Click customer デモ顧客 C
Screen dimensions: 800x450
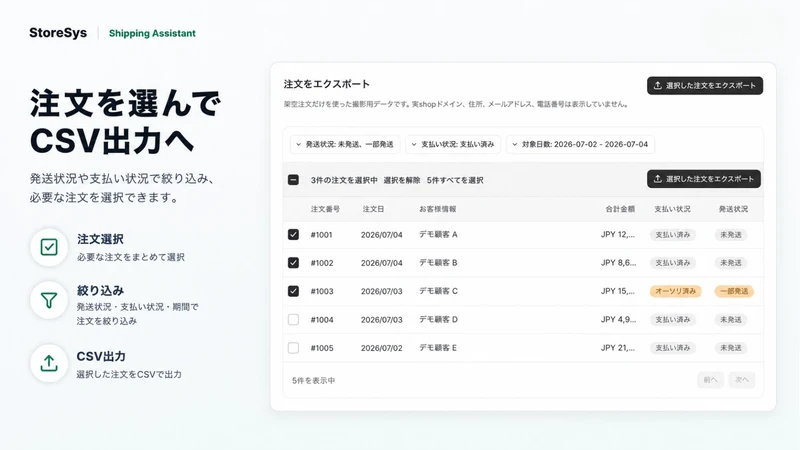coord(438,291)
